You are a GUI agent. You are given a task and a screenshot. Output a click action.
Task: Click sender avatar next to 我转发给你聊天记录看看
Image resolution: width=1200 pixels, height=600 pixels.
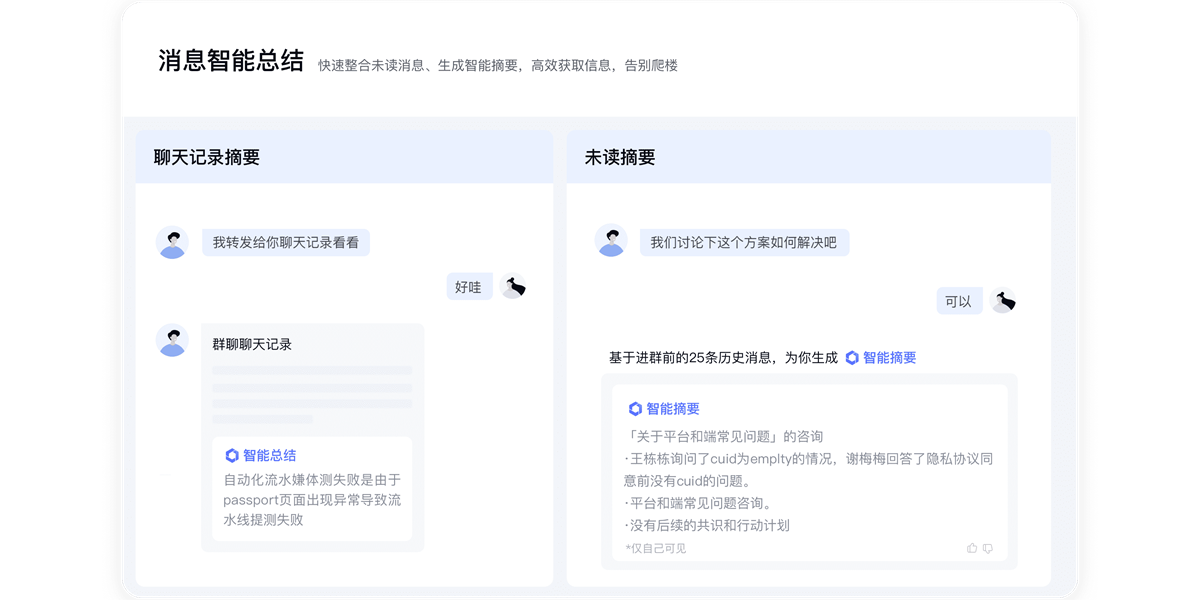(172, 242)
